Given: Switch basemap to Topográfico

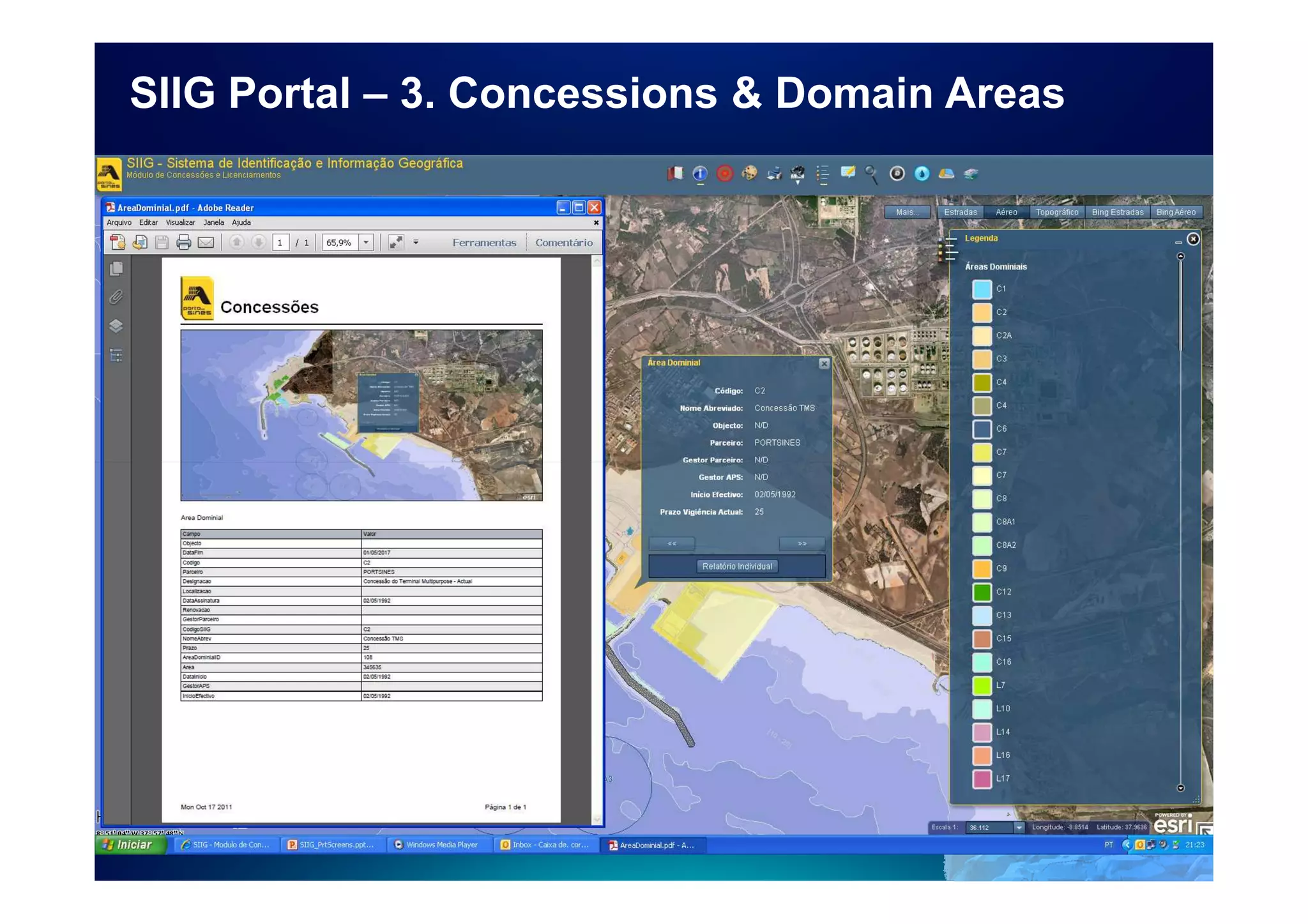Looking at the screenshot, I should (x=1057, y=213).
